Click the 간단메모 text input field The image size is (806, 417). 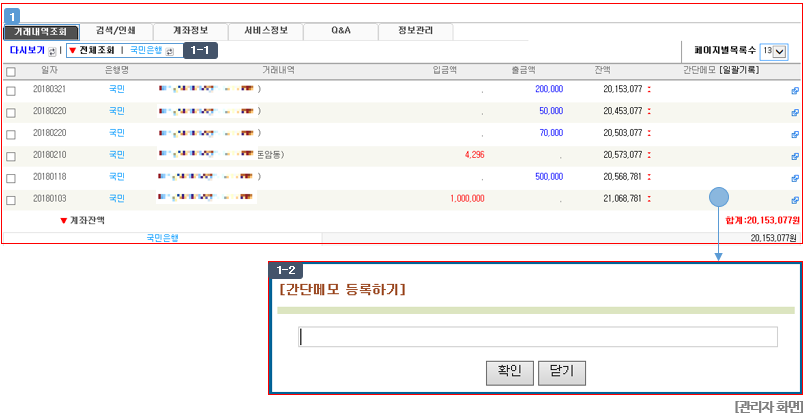(x=538, y=337)
